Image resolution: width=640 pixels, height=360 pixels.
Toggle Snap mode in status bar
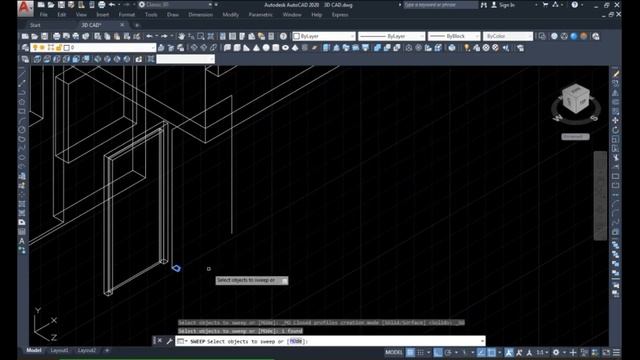(x=420, y=352)
